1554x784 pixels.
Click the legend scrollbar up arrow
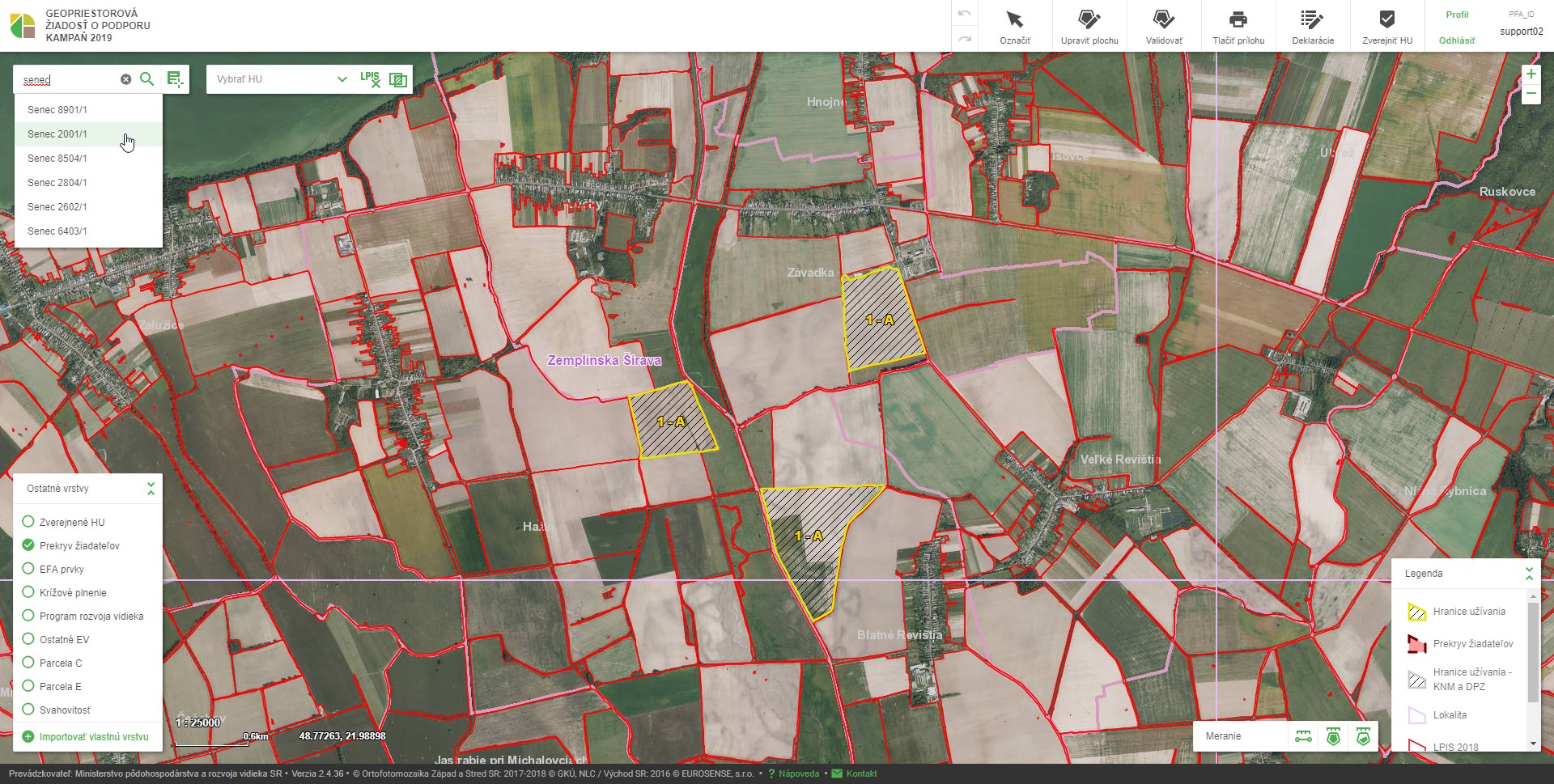click(x=1533, y=596)
